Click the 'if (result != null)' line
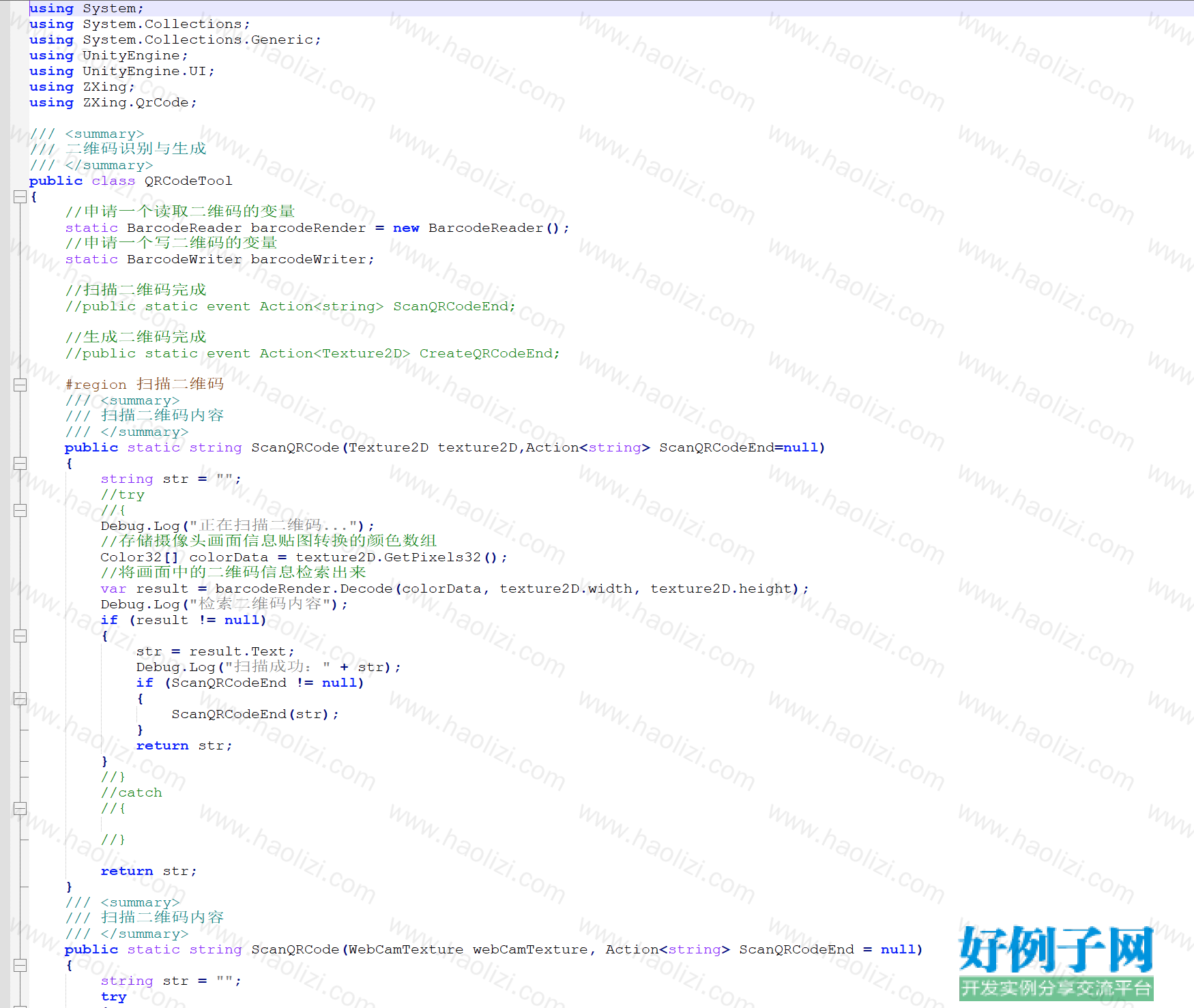Image resolution: width=1194 pixels, height=1008 pixels. 184,620
